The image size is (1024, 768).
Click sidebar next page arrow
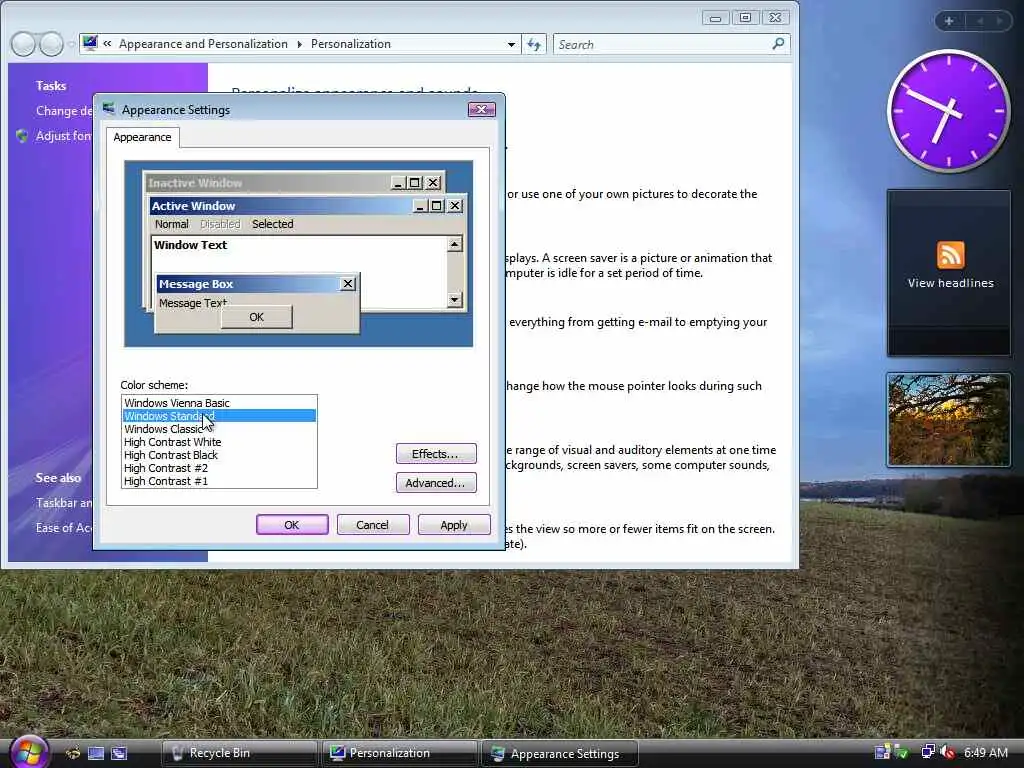pos(999,21)
